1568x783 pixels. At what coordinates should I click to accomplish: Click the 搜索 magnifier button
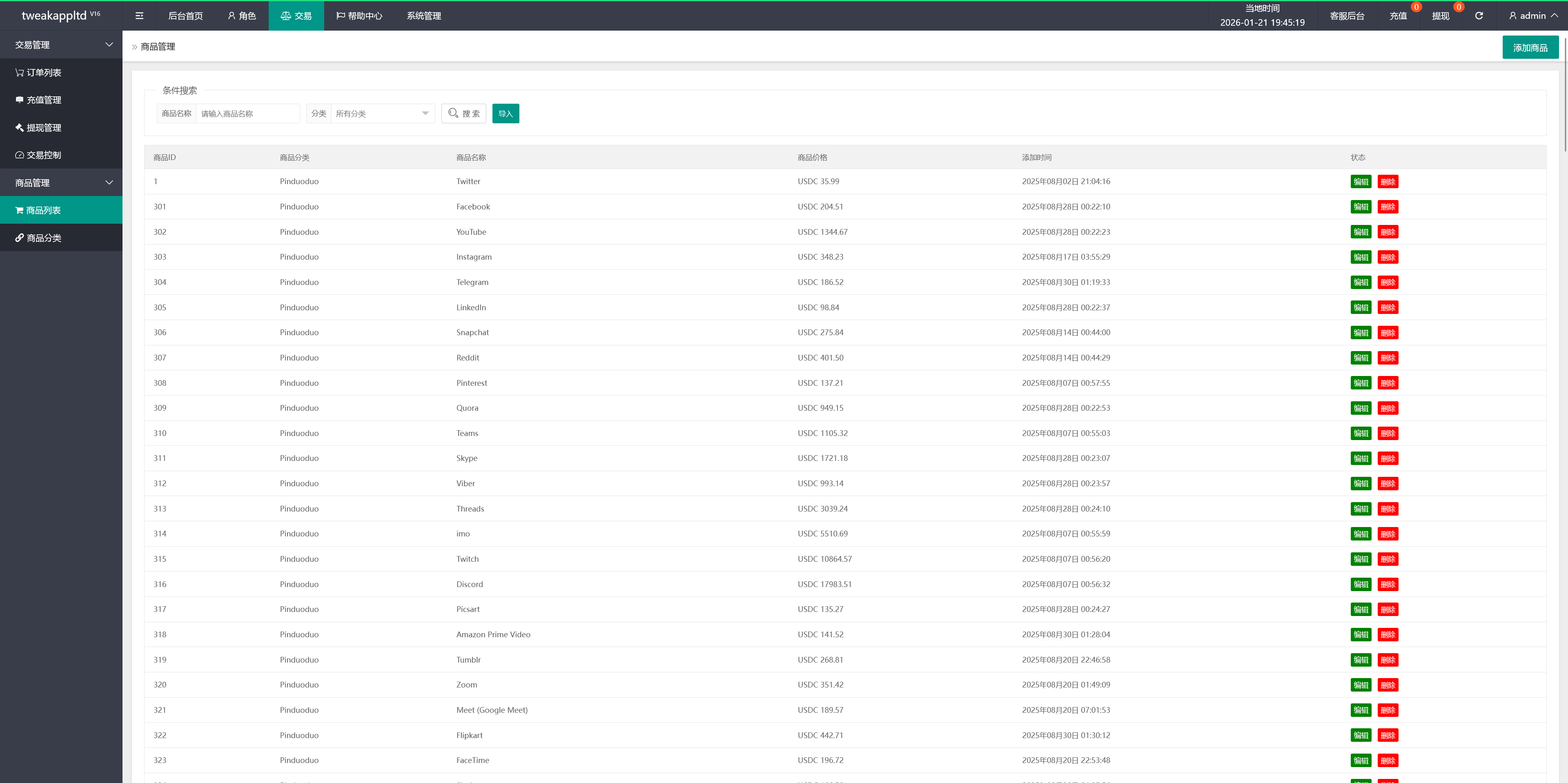coord(463,114)
